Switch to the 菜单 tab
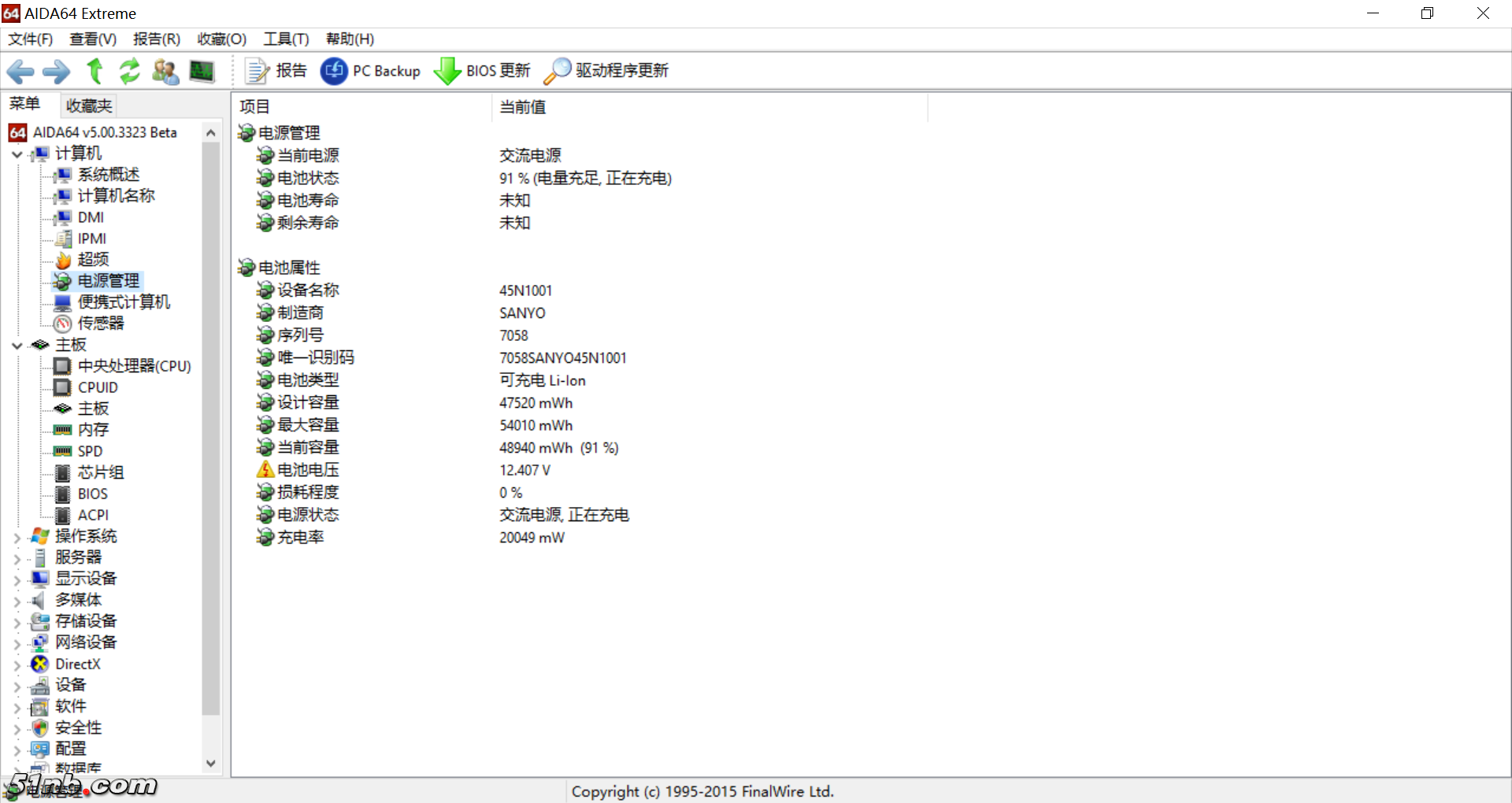The image size is (1512, 803). coord(24,104)
